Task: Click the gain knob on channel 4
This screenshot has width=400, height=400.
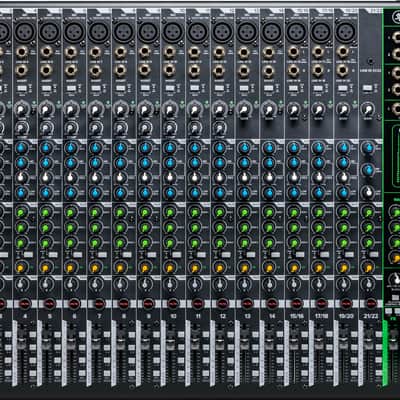Action: coord(21,109)
